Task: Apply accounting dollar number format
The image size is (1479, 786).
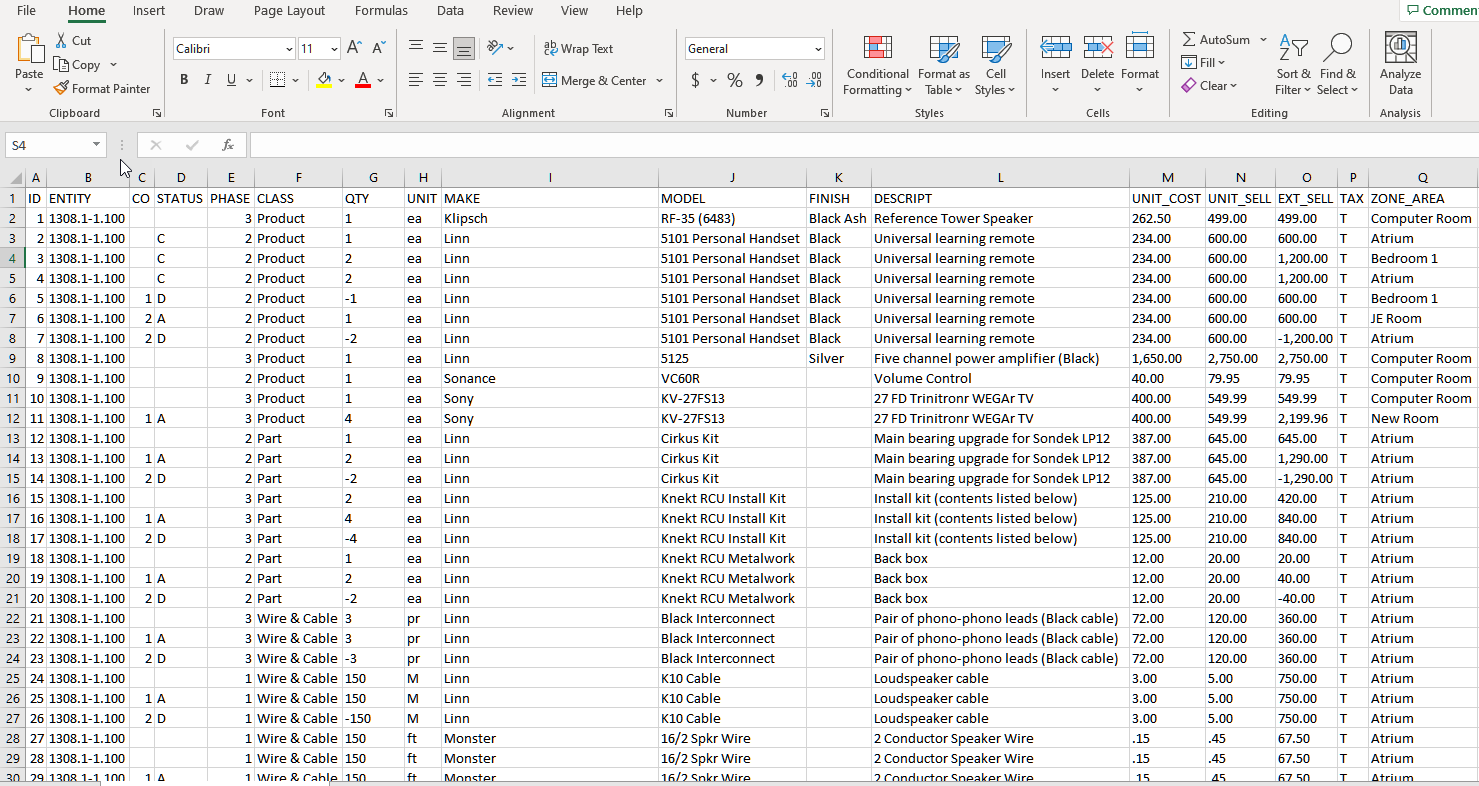Action: point(695,80)
